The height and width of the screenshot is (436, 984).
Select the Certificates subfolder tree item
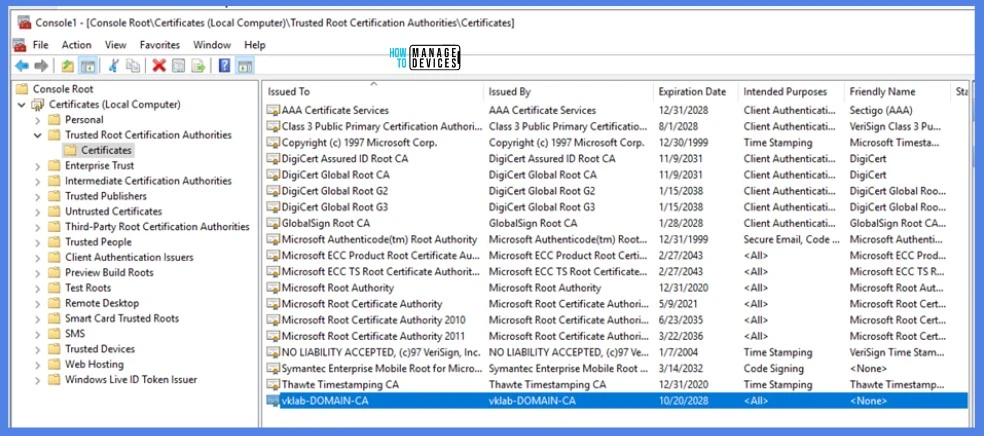(x=106, y=151)
